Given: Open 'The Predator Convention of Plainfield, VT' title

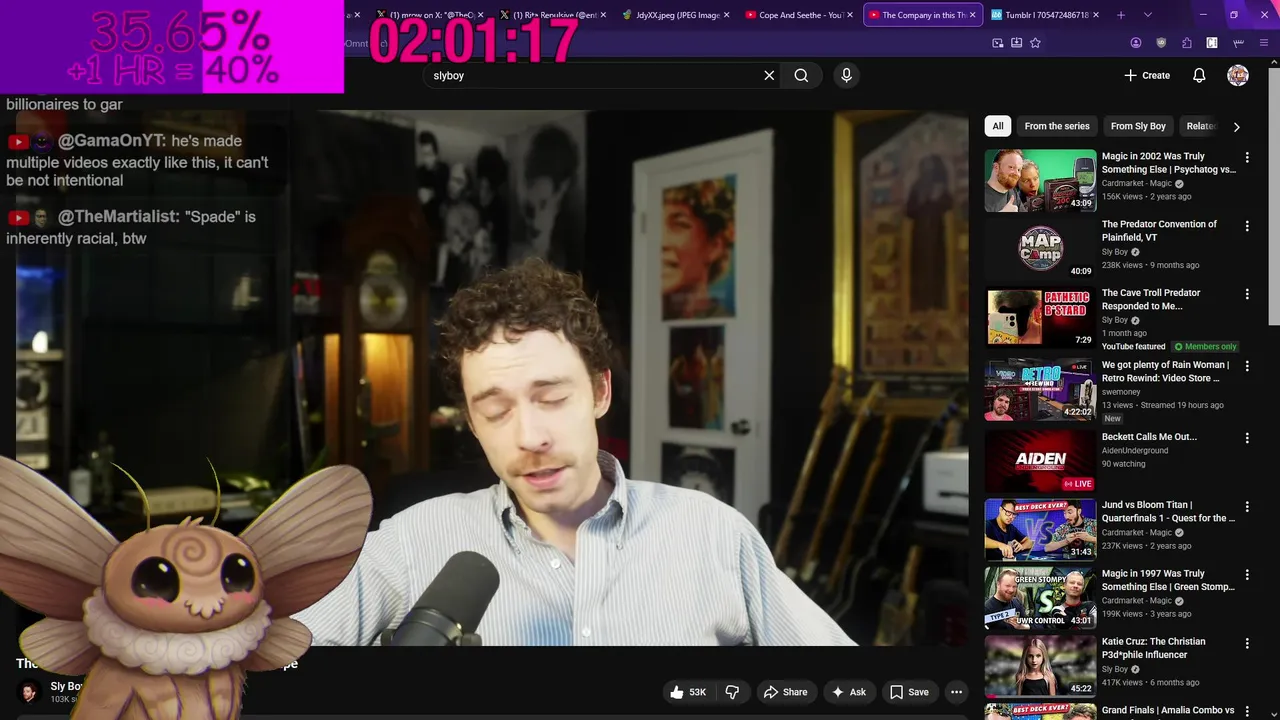Looking at the screenshot, I should (x=1159, y=231).
